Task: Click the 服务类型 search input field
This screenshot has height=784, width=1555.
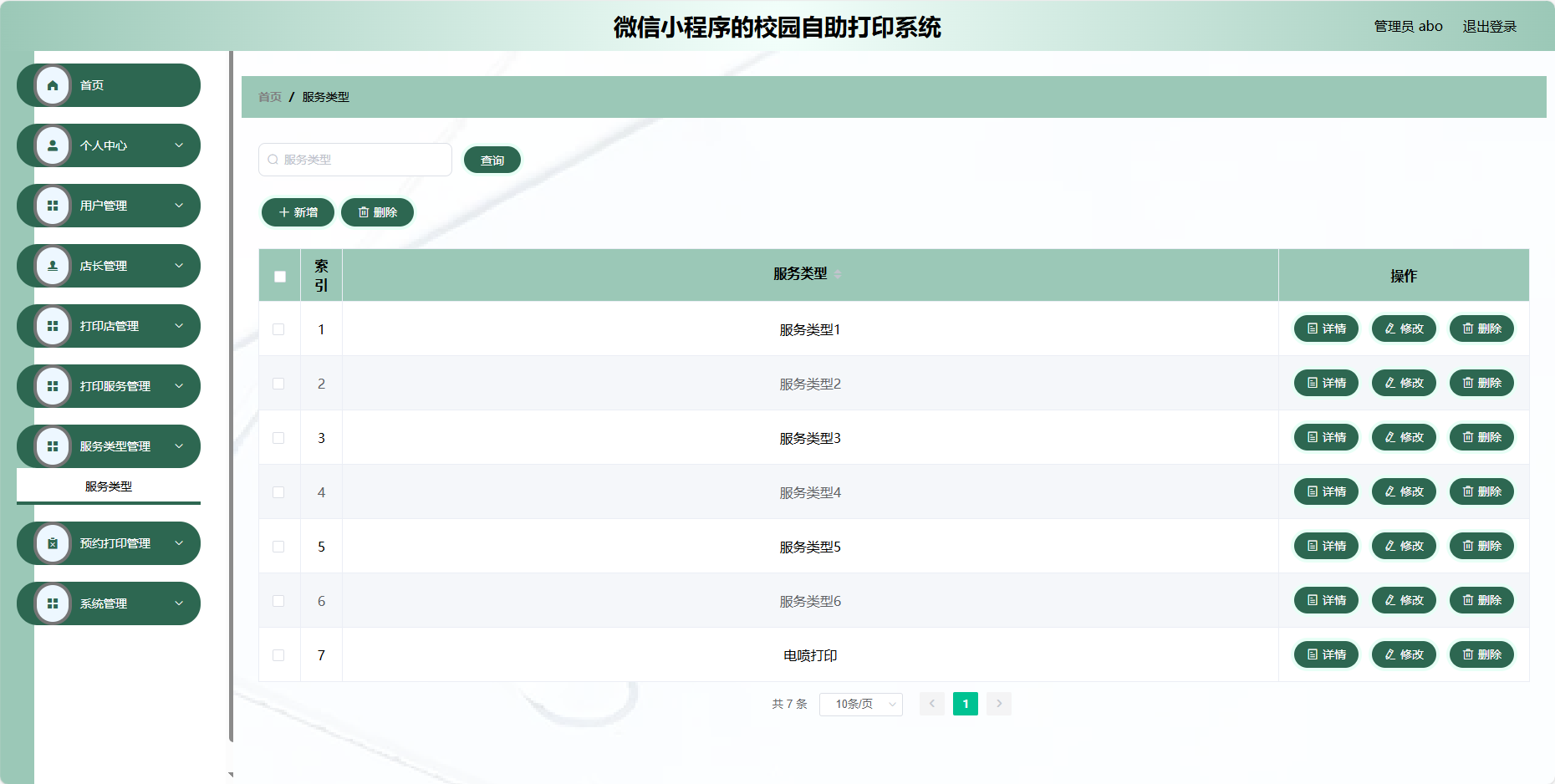Action: tap(355, 160)
